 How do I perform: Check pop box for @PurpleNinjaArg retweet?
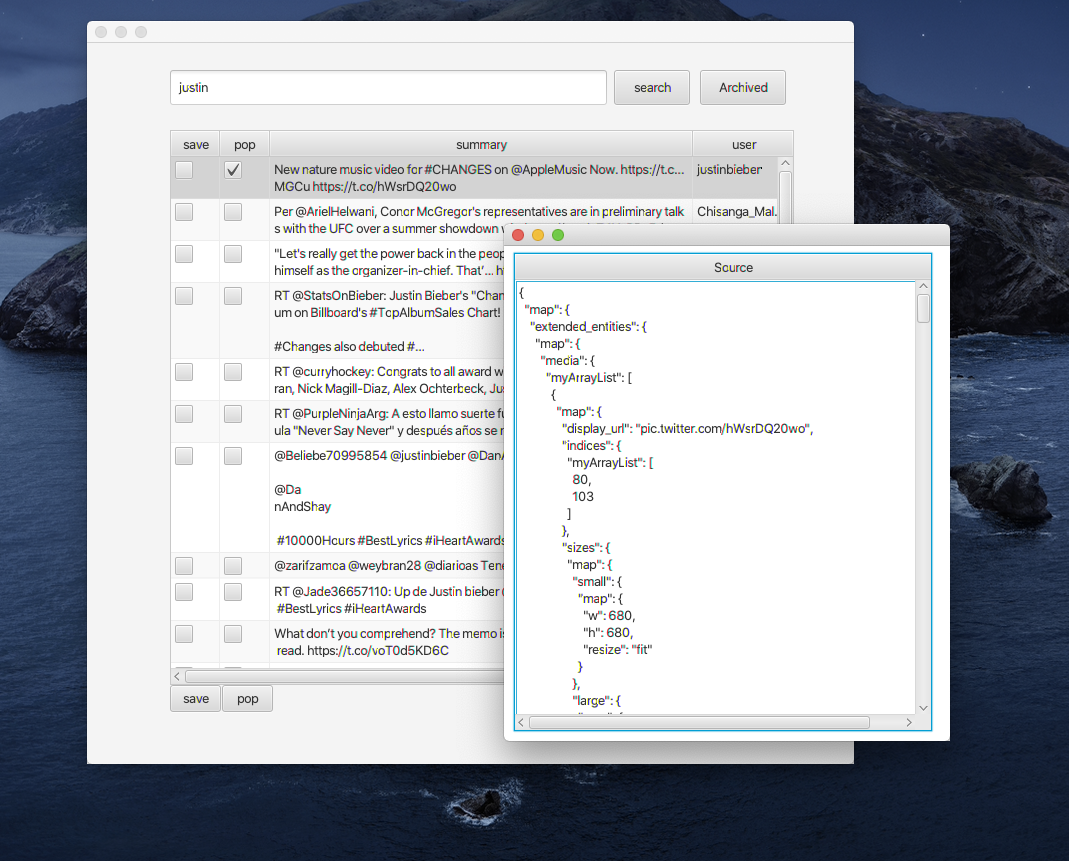233,414
